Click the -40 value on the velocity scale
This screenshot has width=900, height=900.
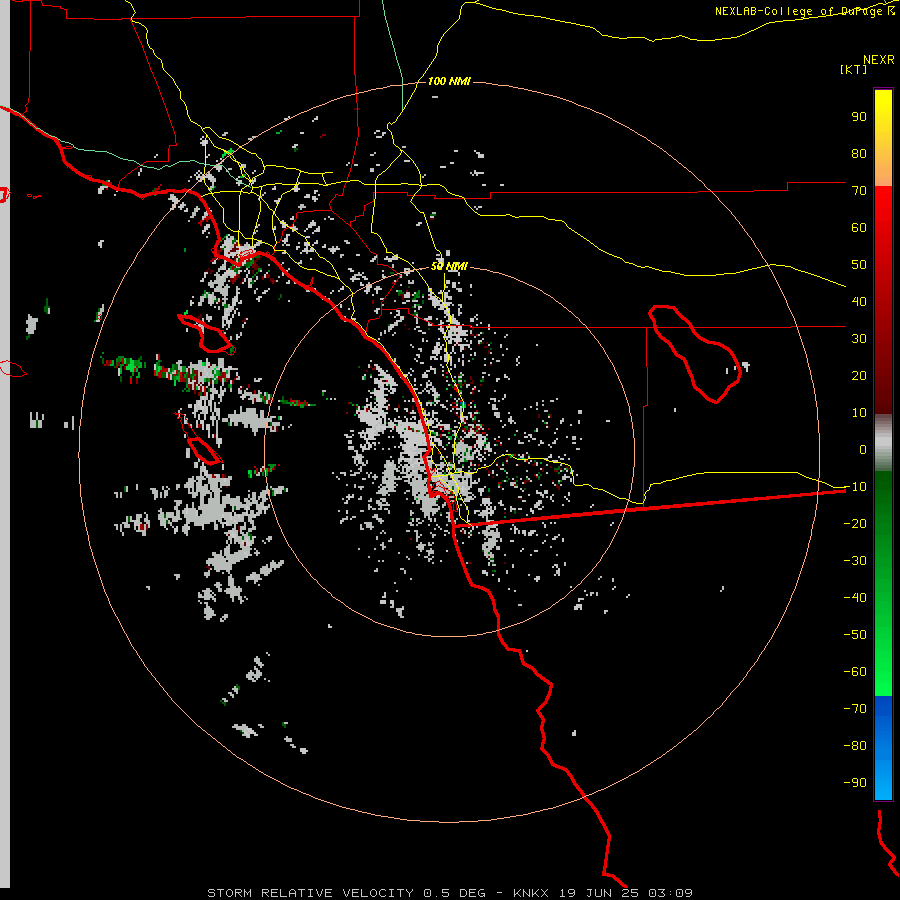click(855, 598)
